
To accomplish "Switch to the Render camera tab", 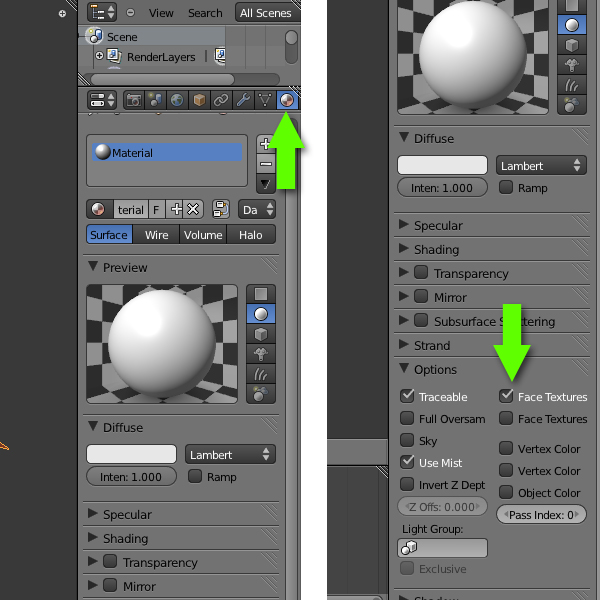I will (x=134, y=100).
